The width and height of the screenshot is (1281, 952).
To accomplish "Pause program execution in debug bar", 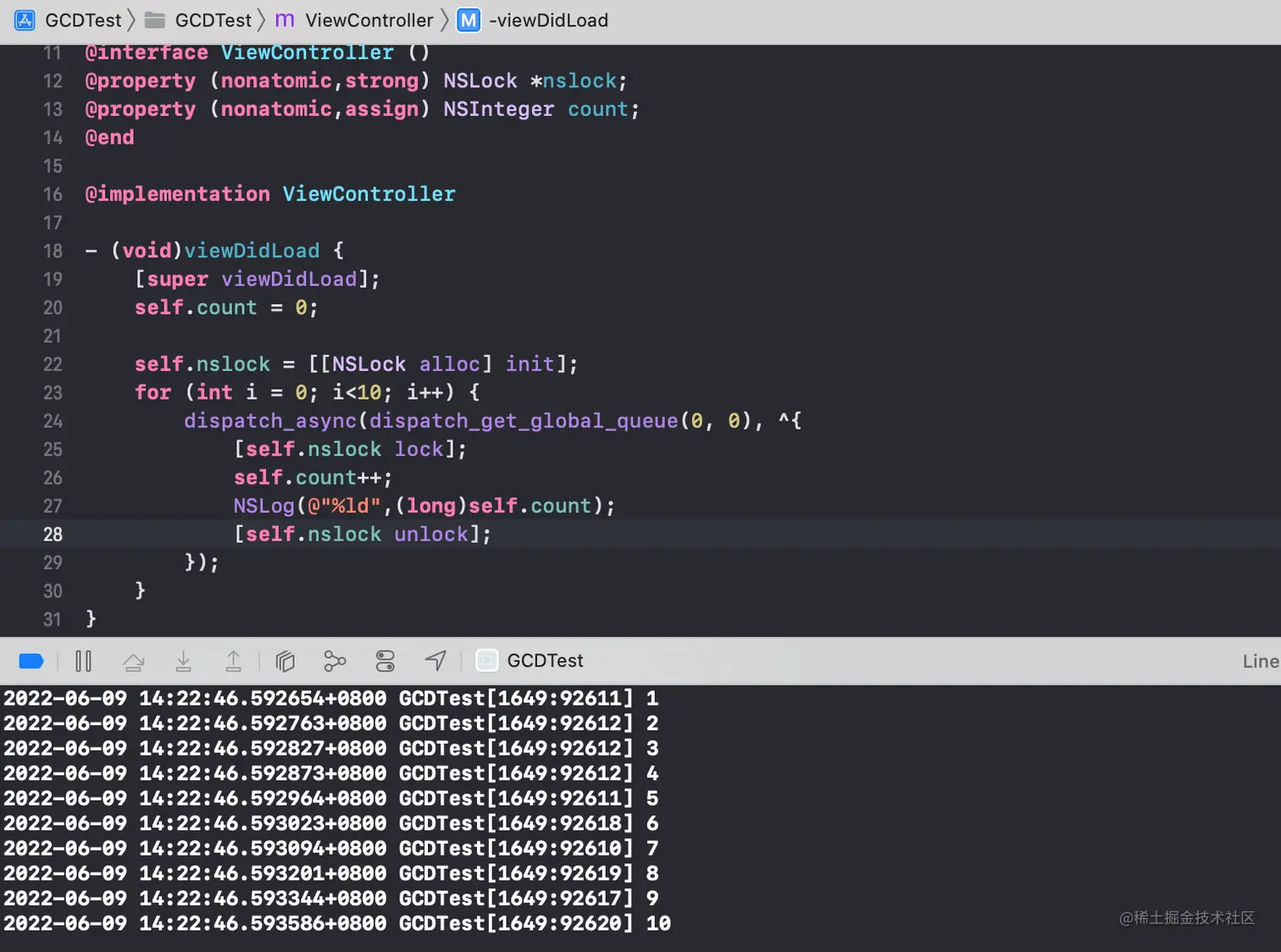I will 83,661.
